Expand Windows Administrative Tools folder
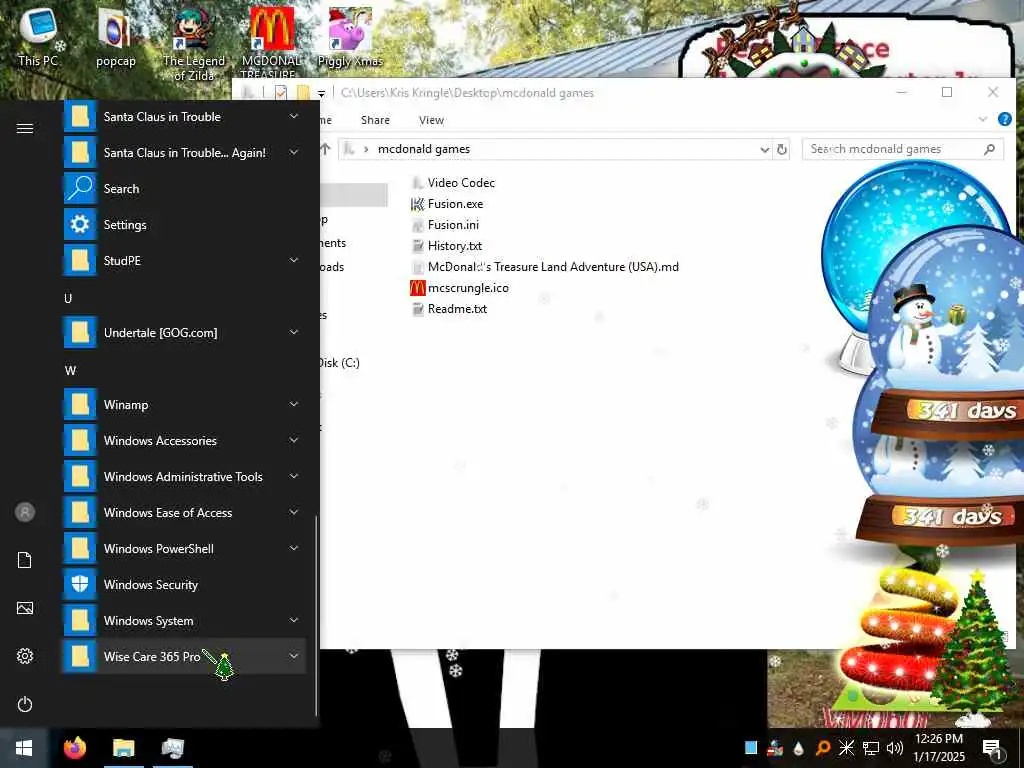The width and height of the screenshot is (1024, 768). 294,476
